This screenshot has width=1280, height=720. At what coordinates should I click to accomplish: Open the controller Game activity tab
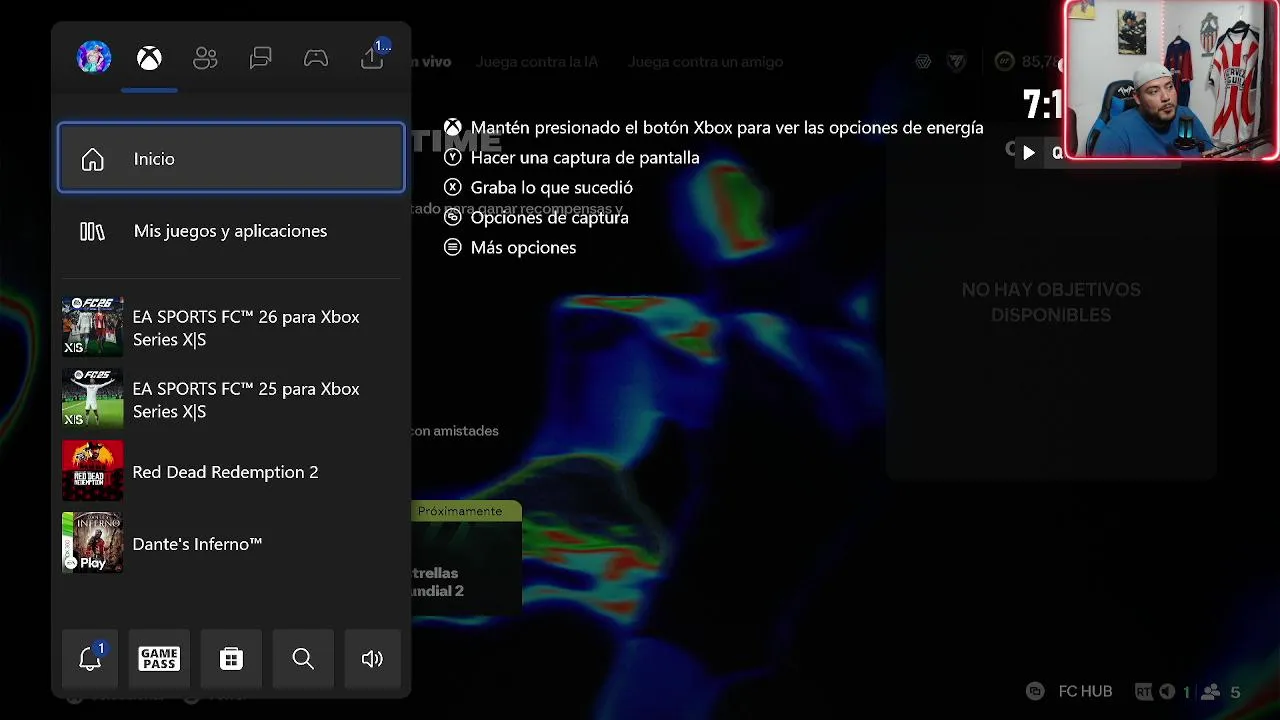click(x=316, y=59)
